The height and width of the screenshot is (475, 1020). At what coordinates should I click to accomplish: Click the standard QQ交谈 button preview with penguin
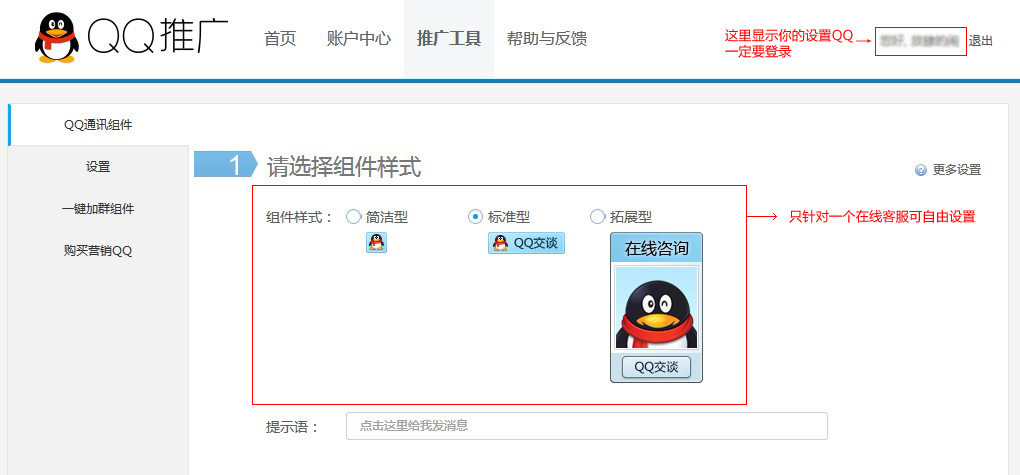coord(526,243)
